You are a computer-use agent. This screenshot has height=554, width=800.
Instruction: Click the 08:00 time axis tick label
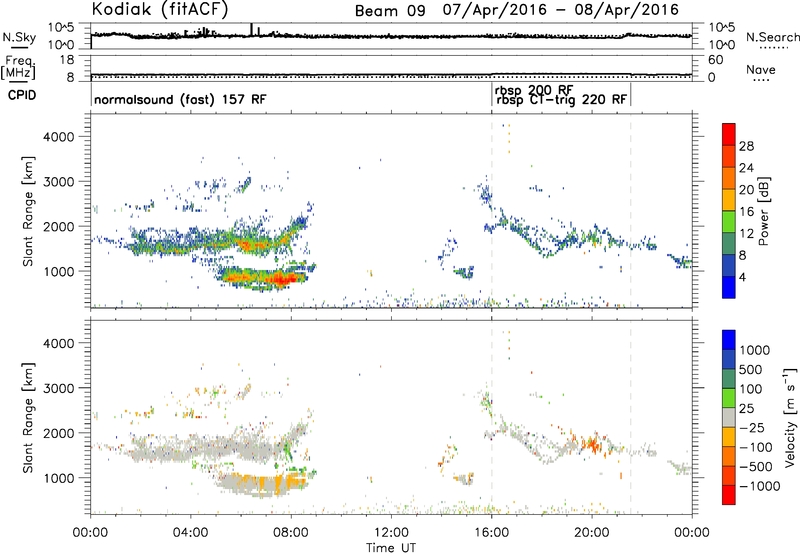pos(291,533)
